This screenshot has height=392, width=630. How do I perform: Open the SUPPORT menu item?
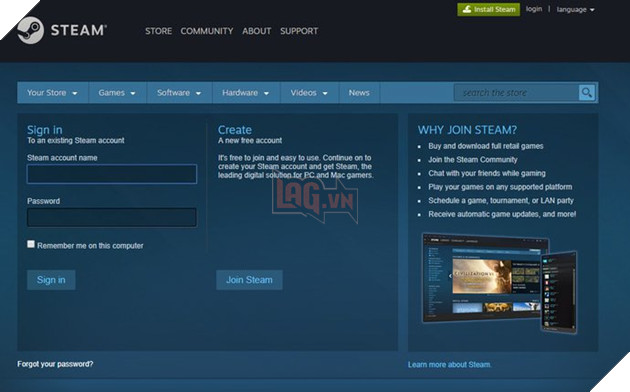click(299, 31)
